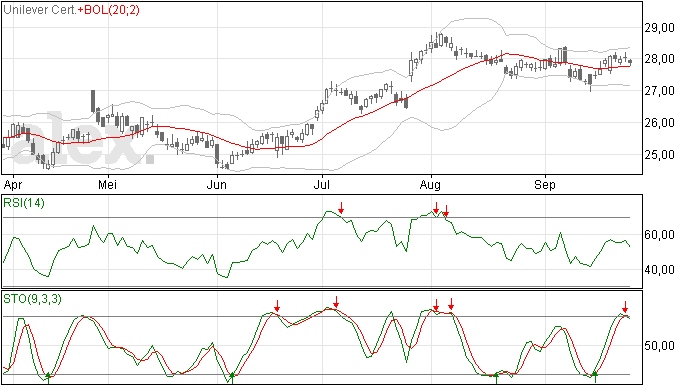The width and height of the screenshot is (690, 387).
Task: Click the Jul month label
Action: pos(322,184)
